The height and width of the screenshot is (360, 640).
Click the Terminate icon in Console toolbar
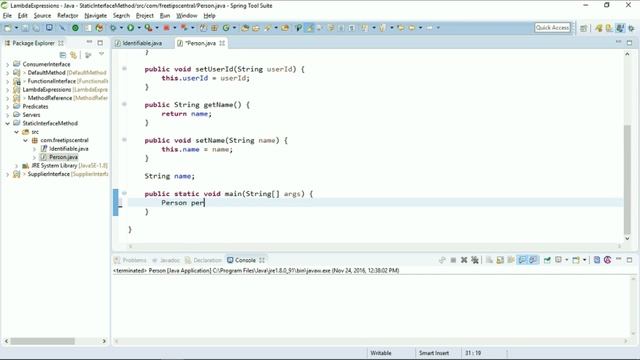(453, 260)
